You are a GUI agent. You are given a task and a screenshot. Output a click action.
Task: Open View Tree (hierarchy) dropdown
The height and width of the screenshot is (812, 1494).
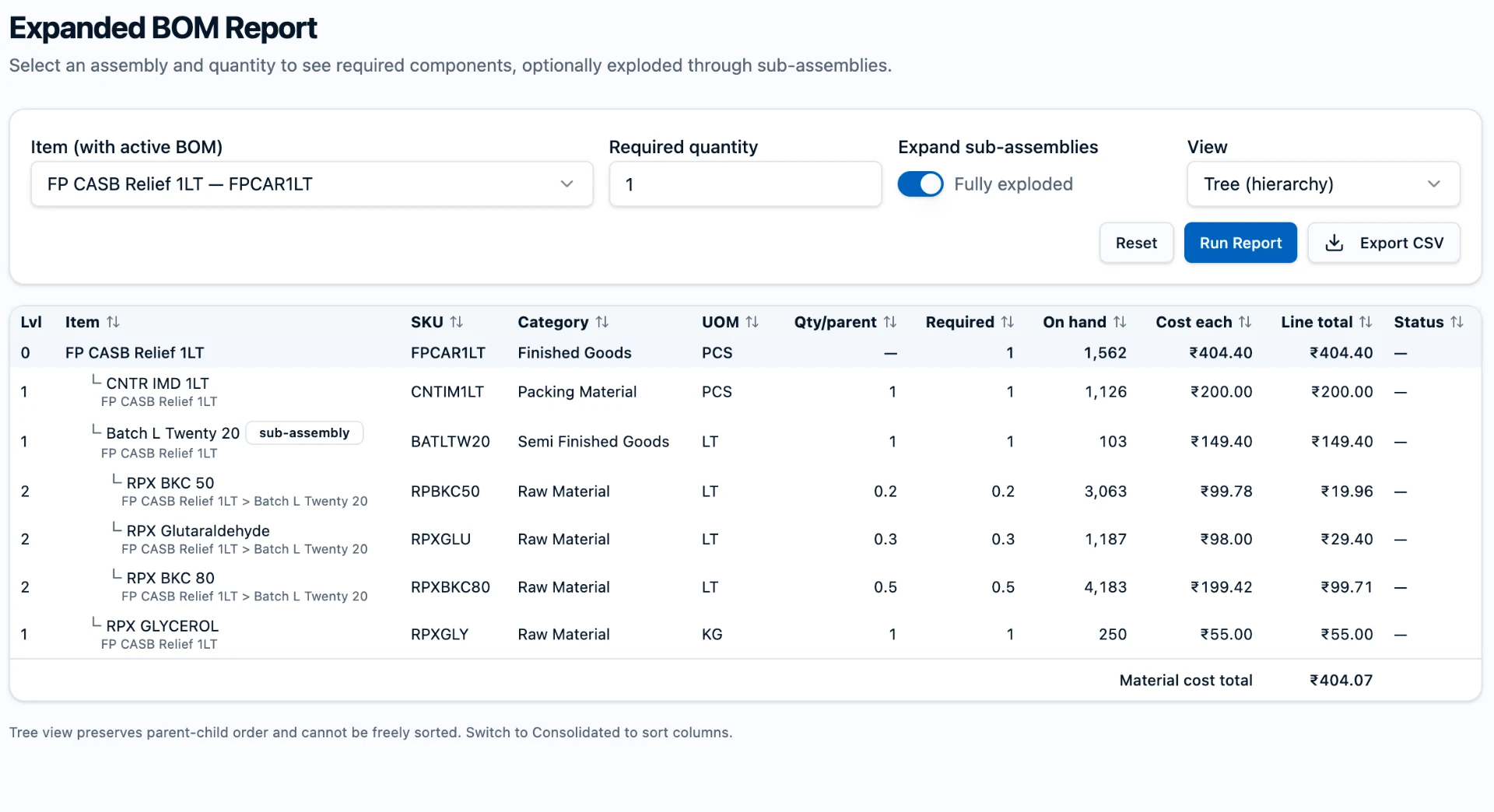(1323, 184)
